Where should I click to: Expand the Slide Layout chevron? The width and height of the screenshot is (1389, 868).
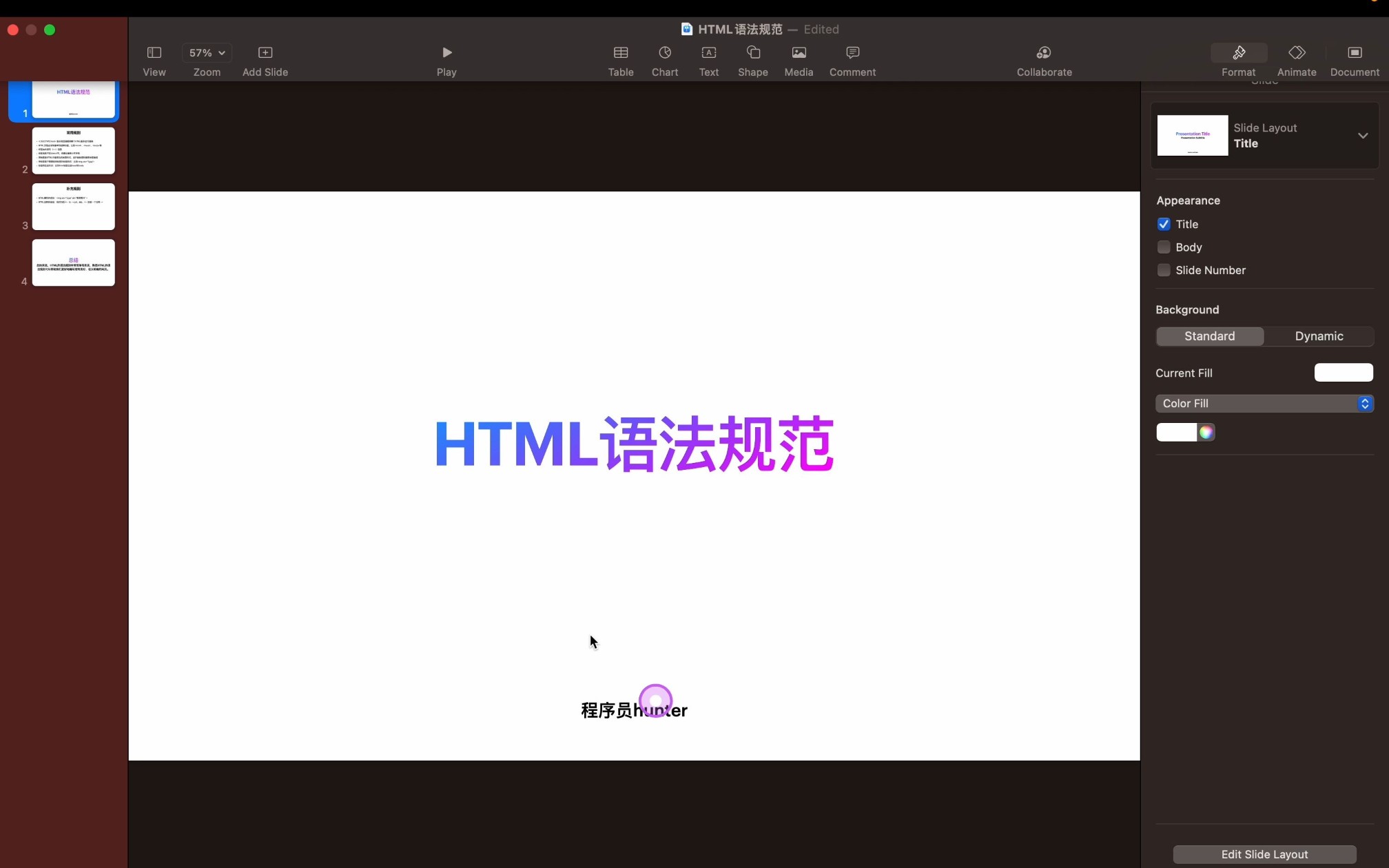click(x=1362, y=136)
